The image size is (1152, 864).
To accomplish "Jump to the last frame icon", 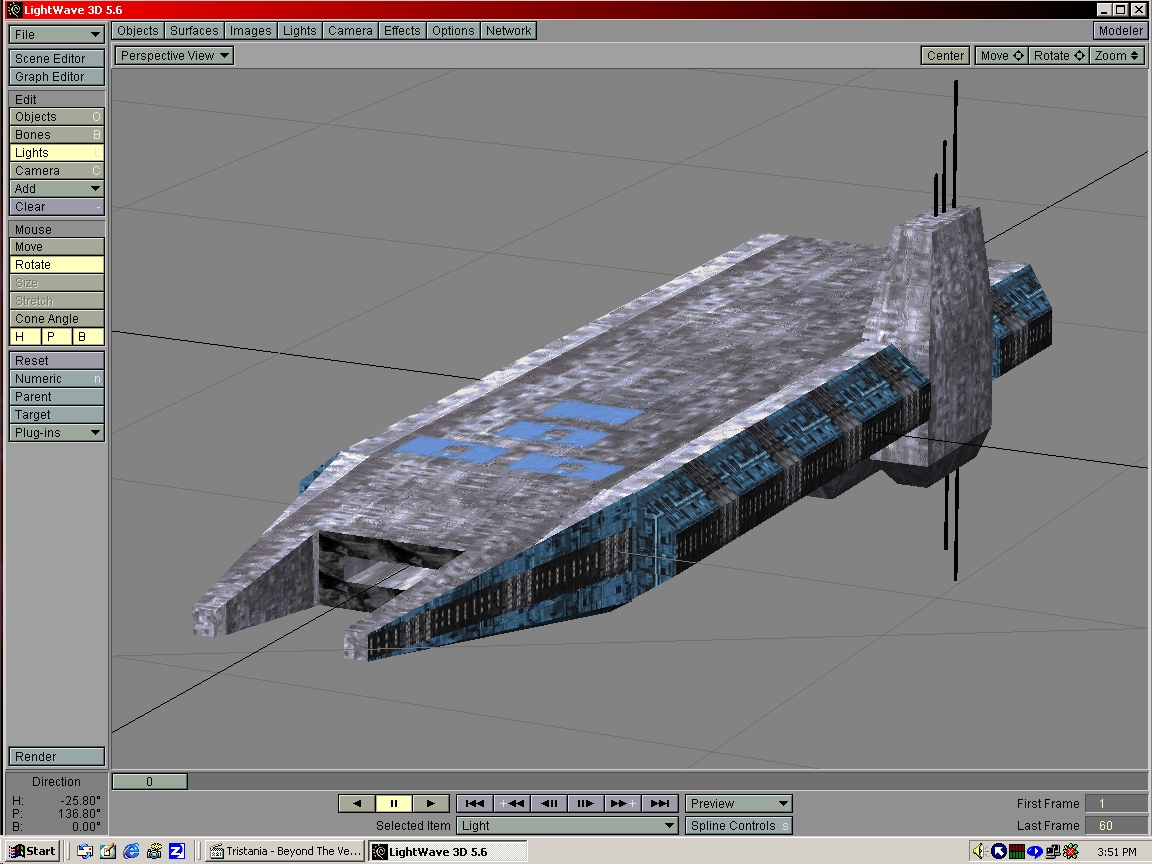I will point(660,803).
